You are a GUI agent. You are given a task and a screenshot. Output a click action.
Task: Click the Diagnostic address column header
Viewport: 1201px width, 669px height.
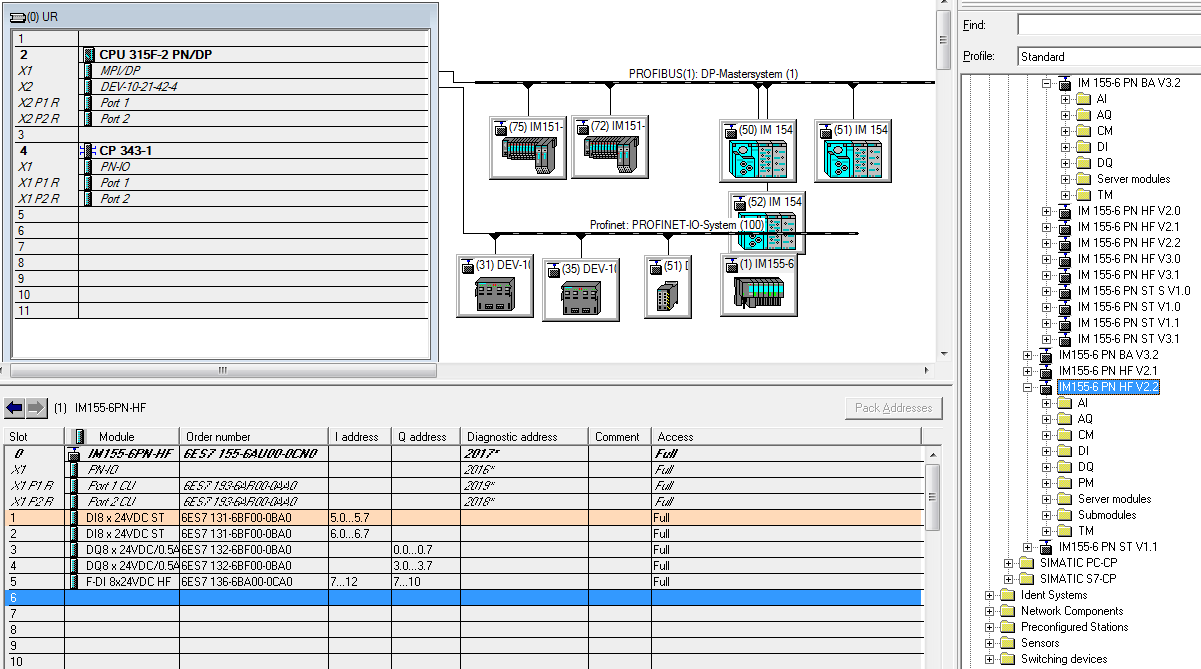[524, 437]
